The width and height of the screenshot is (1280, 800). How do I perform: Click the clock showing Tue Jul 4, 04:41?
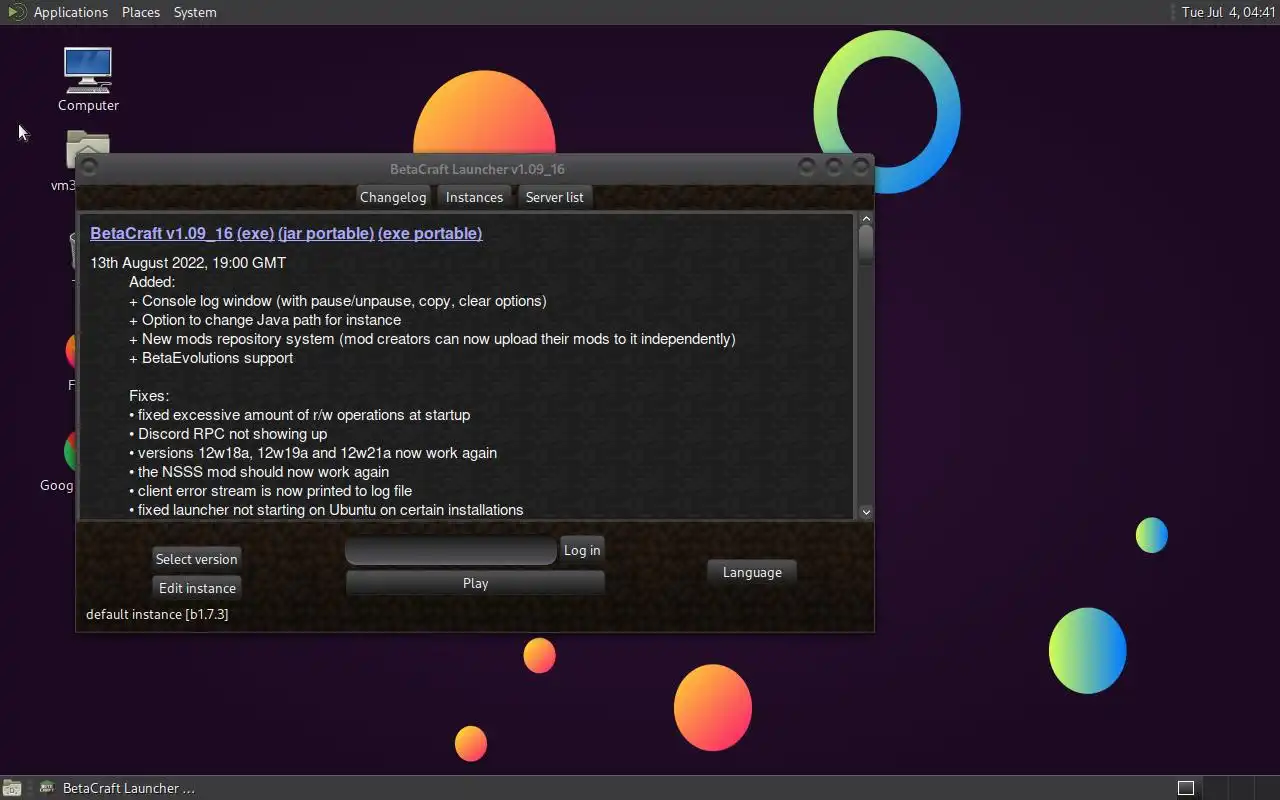[1228, 12]
